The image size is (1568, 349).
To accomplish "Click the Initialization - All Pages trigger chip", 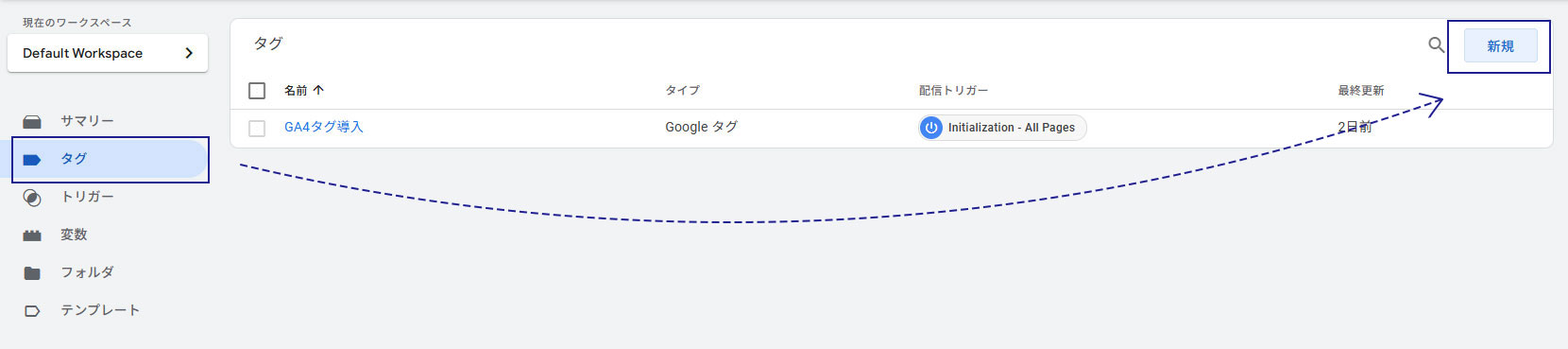I will pos(1002,128).
